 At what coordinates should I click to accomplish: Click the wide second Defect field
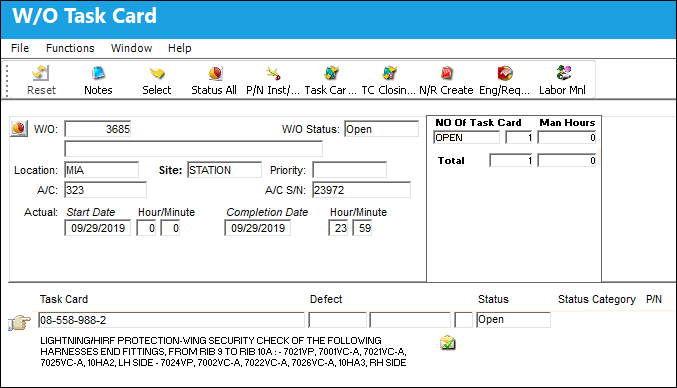(x=410, y=320)
